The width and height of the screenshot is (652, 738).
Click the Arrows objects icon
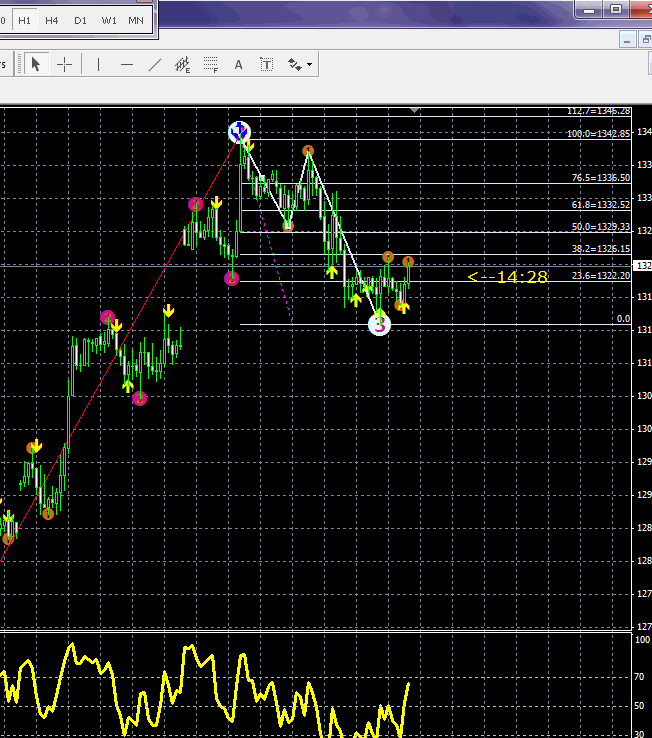coord(295,64)
